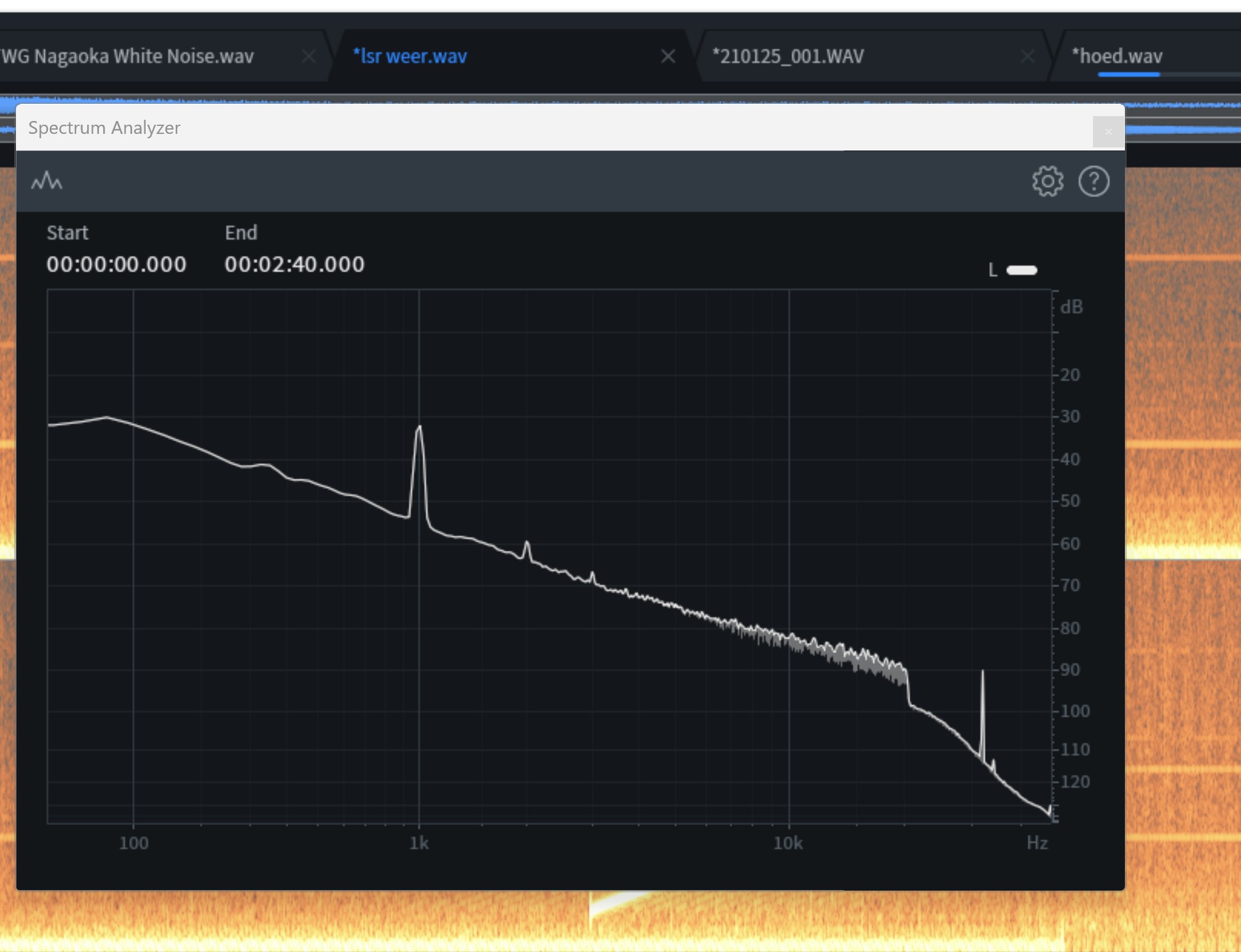Image resolution: width=1241 pixels, height=952 pixels.
Task: Close the Spectrum Analyzer window
Action: tap(1108, 131)
